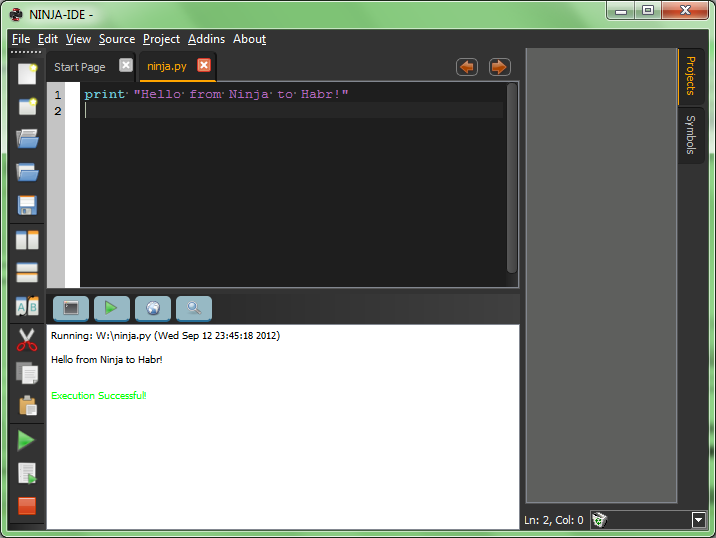This screenshot has height=538, width=716.
Task: Click line number 2 in the gutter
Action: (58, 111)
